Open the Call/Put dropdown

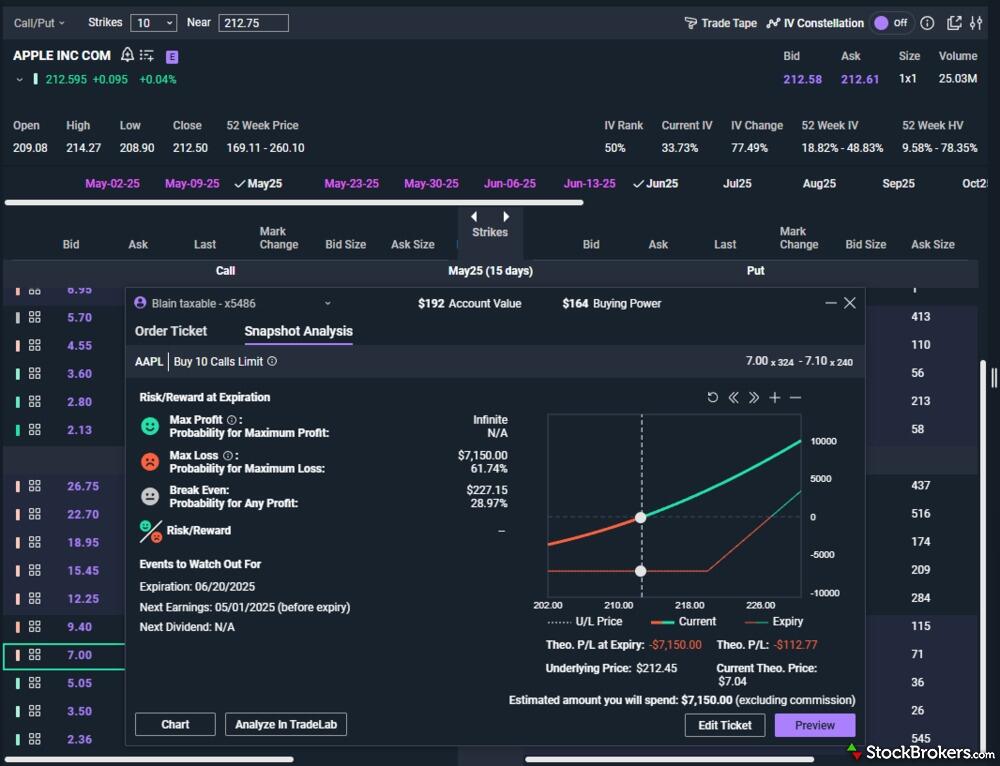pyautogui.click(x=39, y=22)
